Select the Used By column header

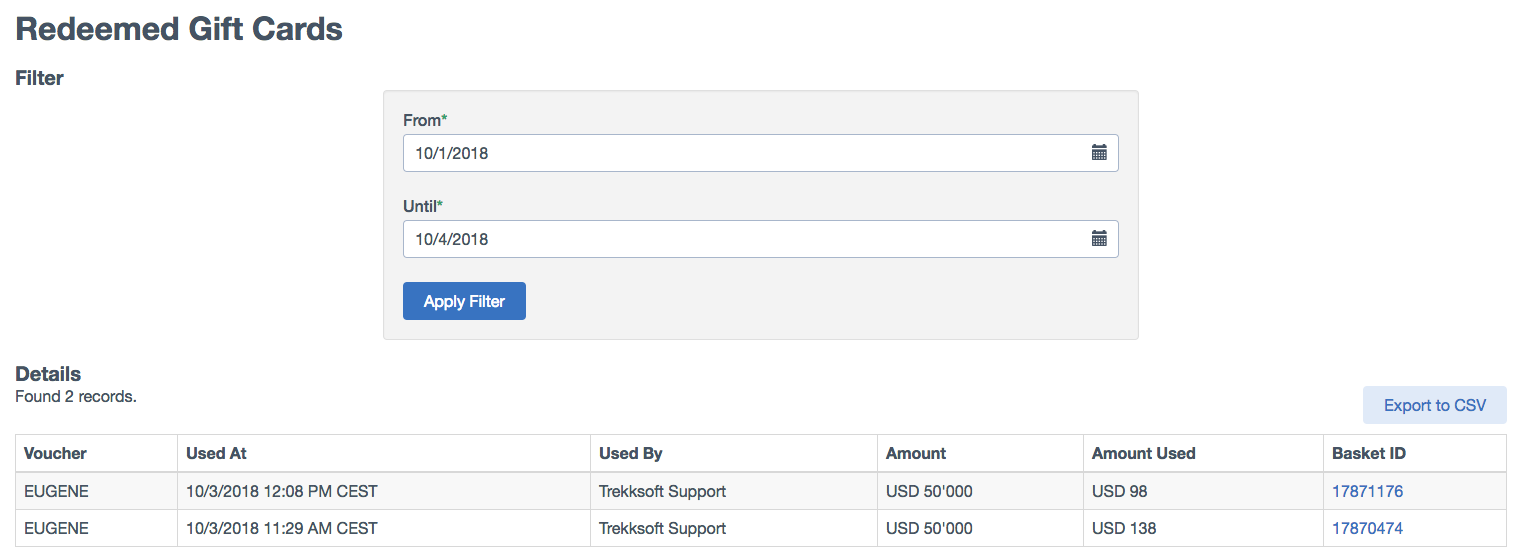tap(630, 453)
